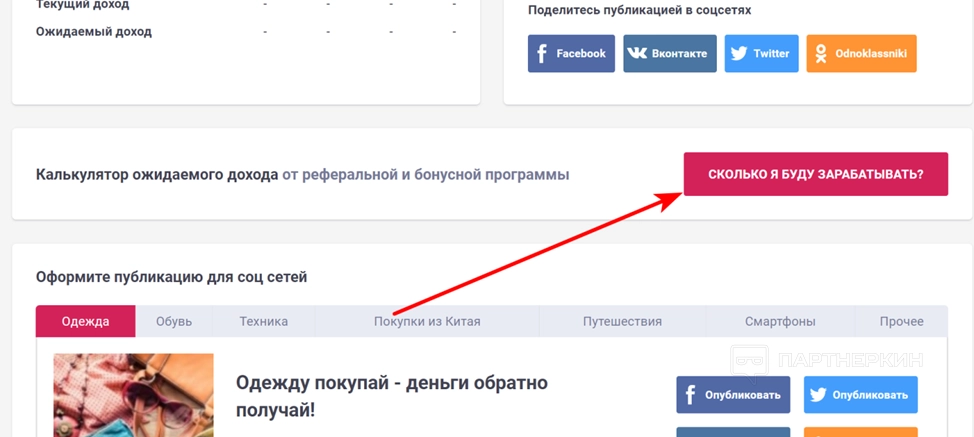Share the publication on Twitter
Screen dimensions: 974x437
[762, 53]
